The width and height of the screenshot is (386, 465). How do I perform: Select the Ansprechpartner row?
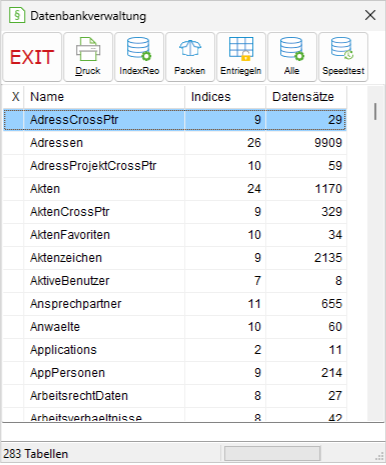point(175,304)
